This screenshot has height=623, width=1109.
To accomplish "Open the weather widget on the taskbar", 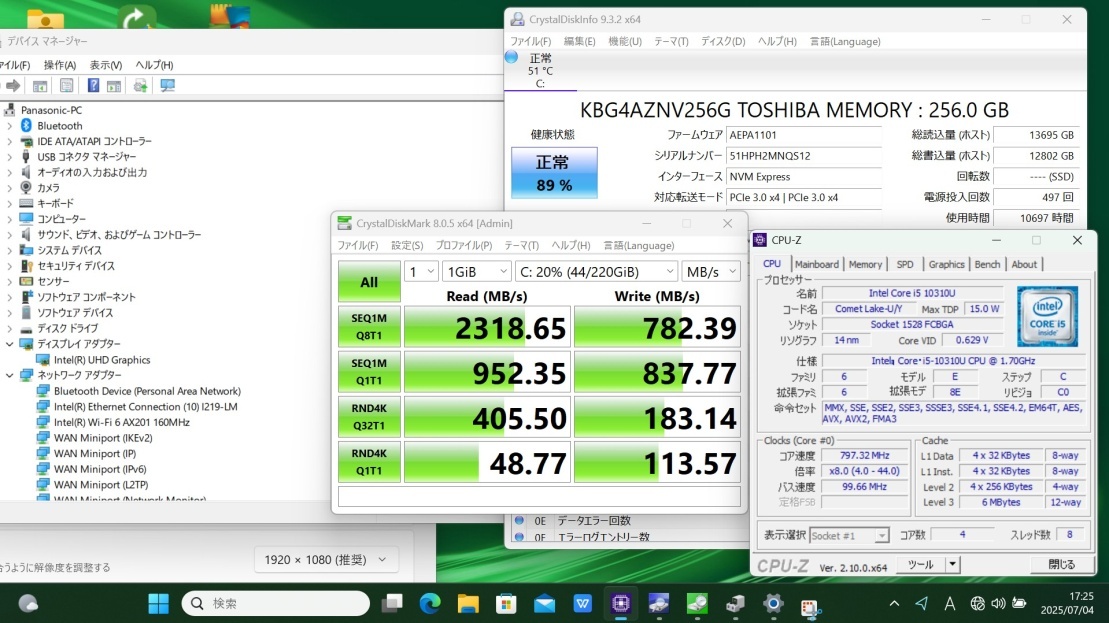I will (28, 603).
